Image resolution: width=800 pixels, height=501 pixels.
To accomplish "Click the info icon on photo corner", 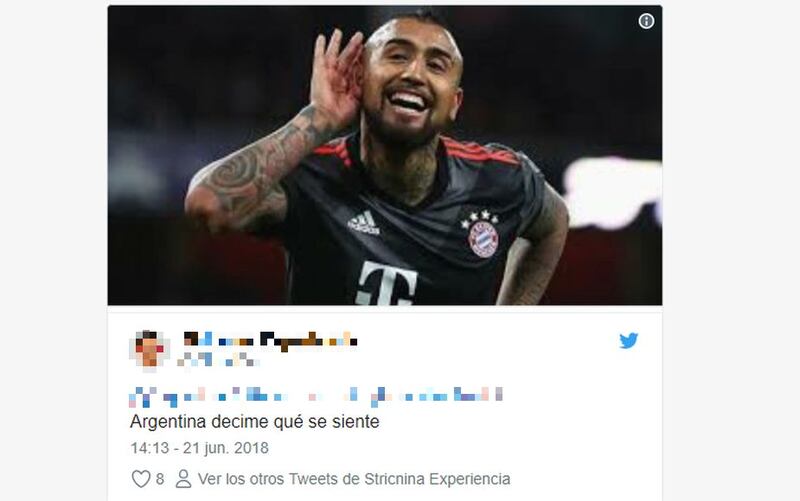I will (646, 21).
